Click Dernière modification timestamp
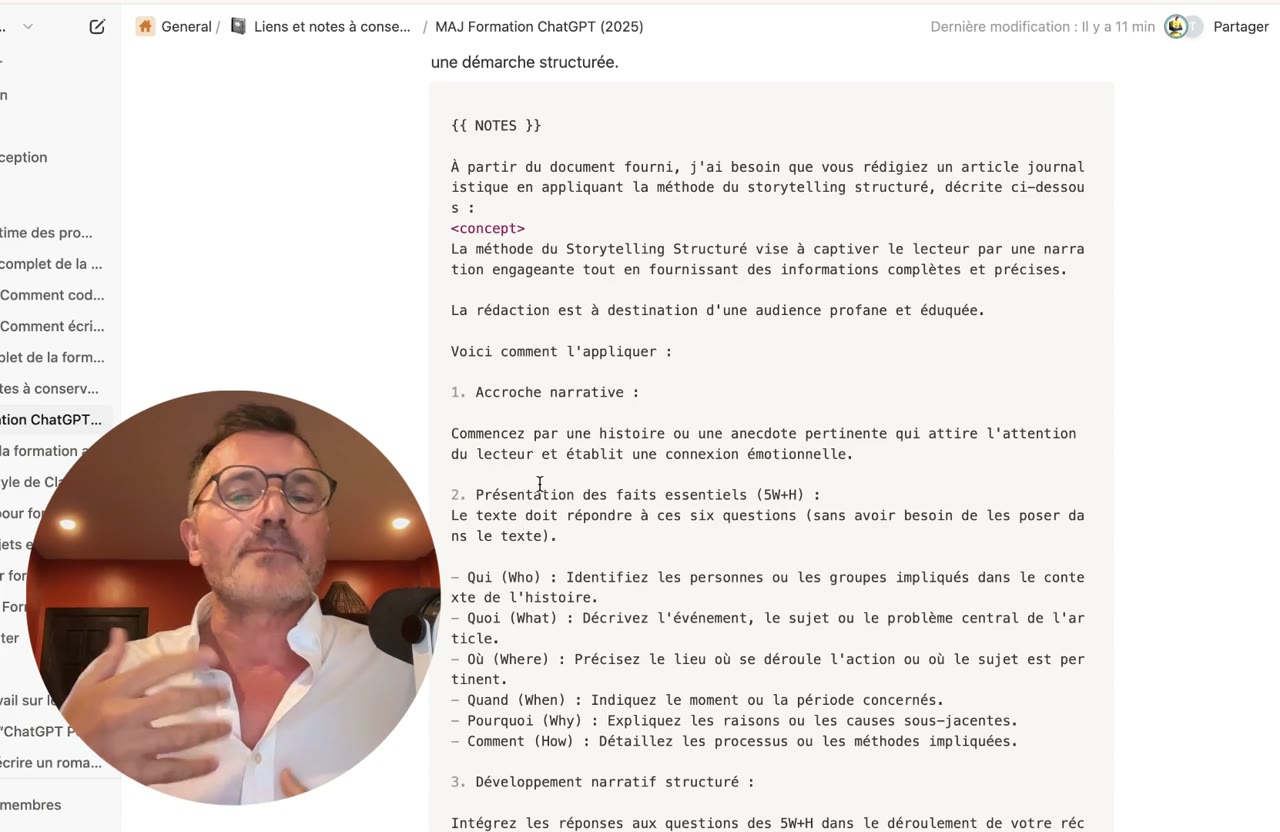The width and height of the screenshot is (1280, 832). (1042, 27)
